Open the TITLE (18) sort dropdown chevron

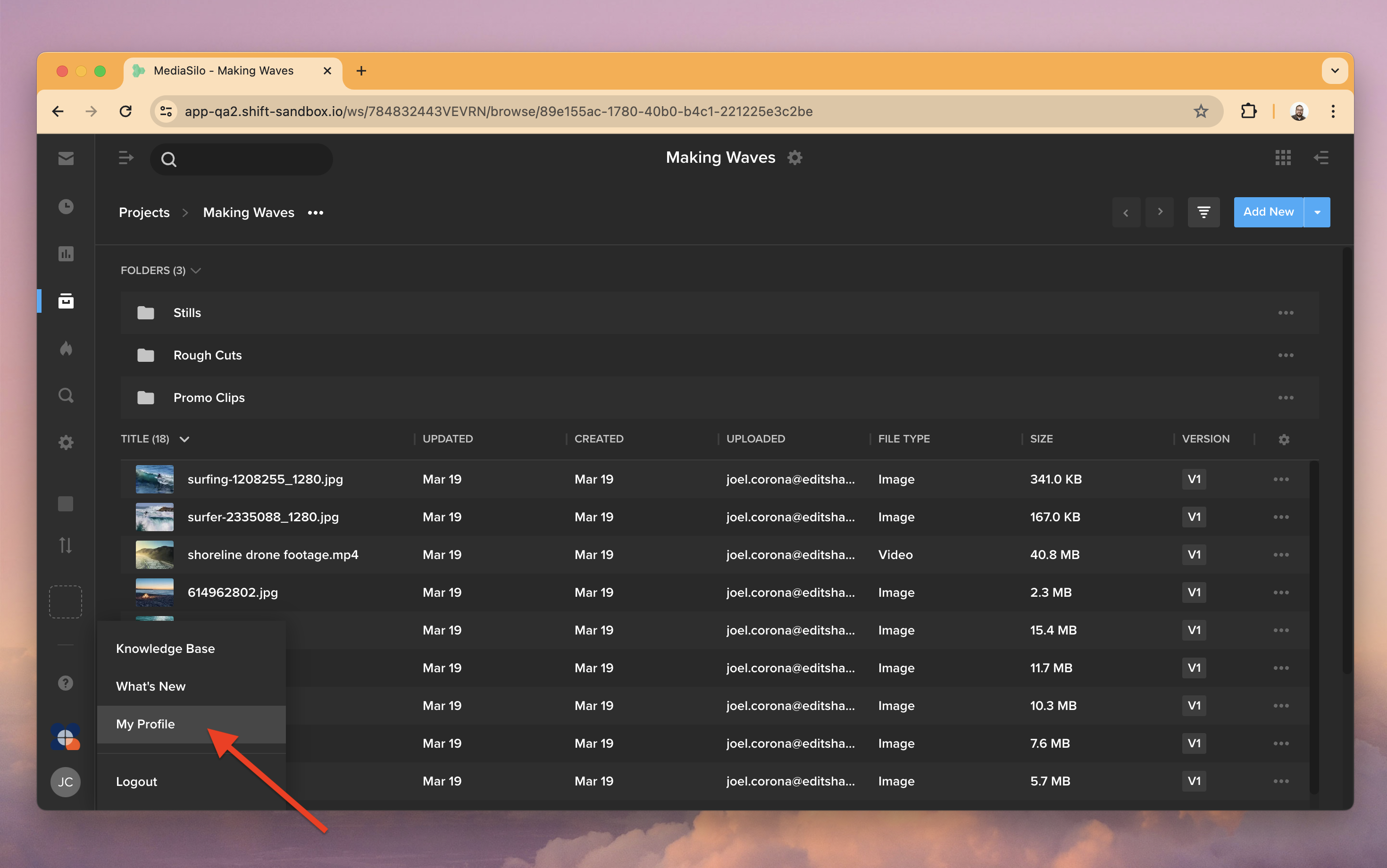coord(184,439)
